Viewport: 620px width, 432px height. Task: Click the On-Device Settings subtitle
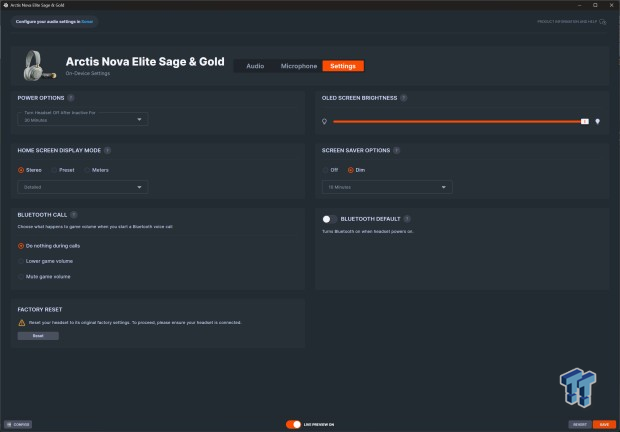coord(88,73)
